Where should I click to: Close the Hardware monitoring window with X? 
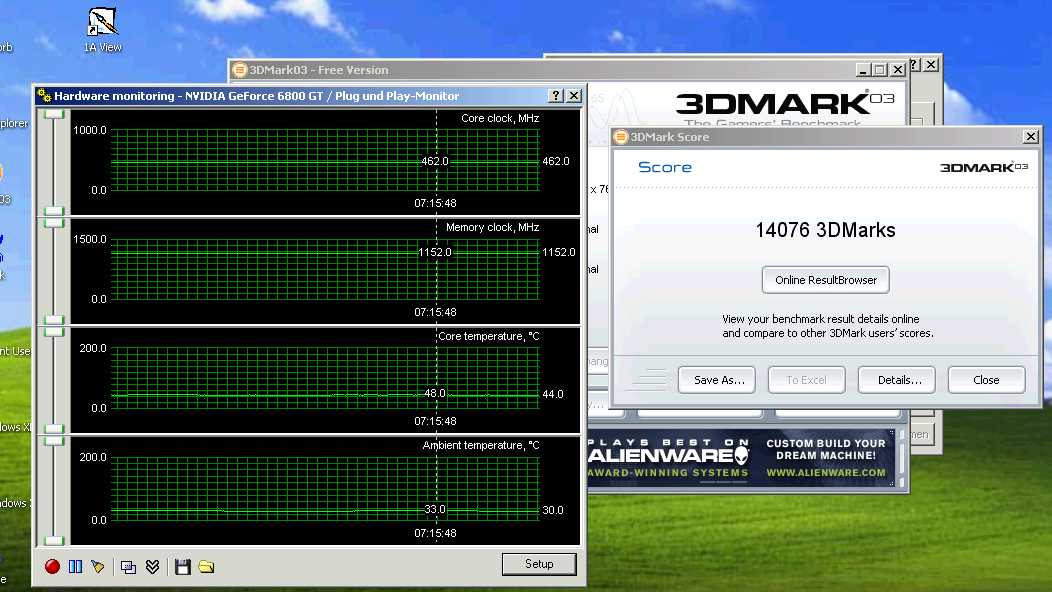pos(574,95)
